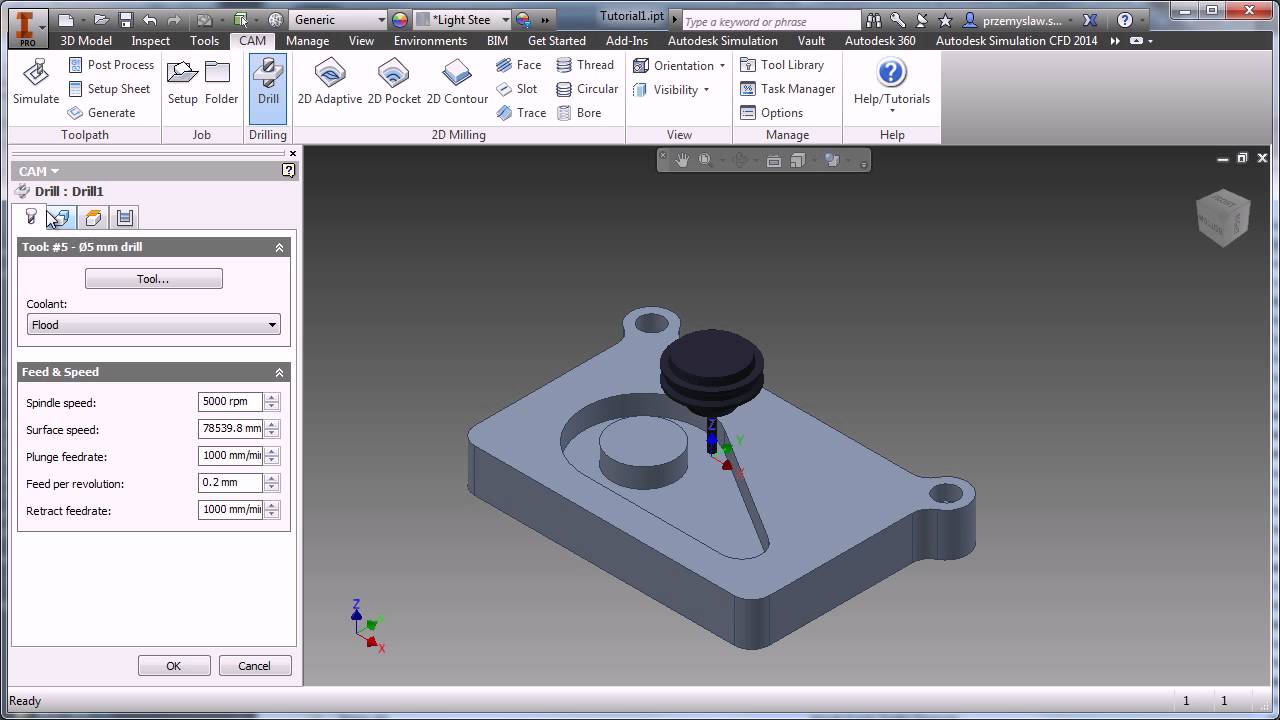Screen dimensions: 1280x720
Task: Click the Simulate toolpath icon
Action: click(x=36, y=82)
